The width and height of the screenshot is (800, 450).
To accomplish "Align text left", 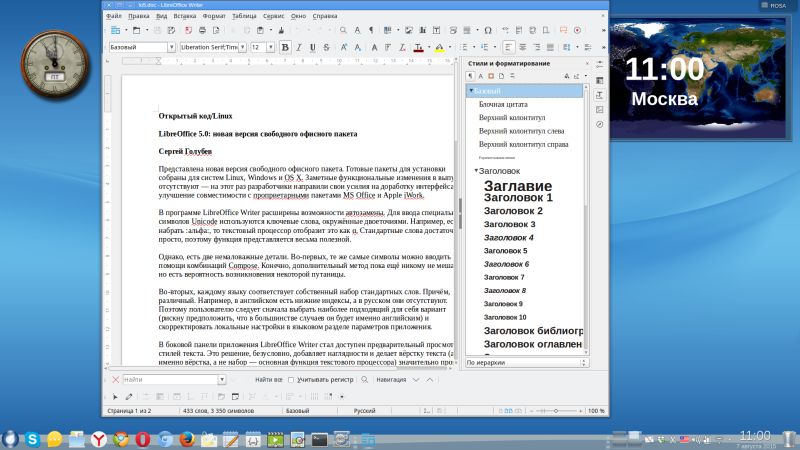I will [508, 47].
